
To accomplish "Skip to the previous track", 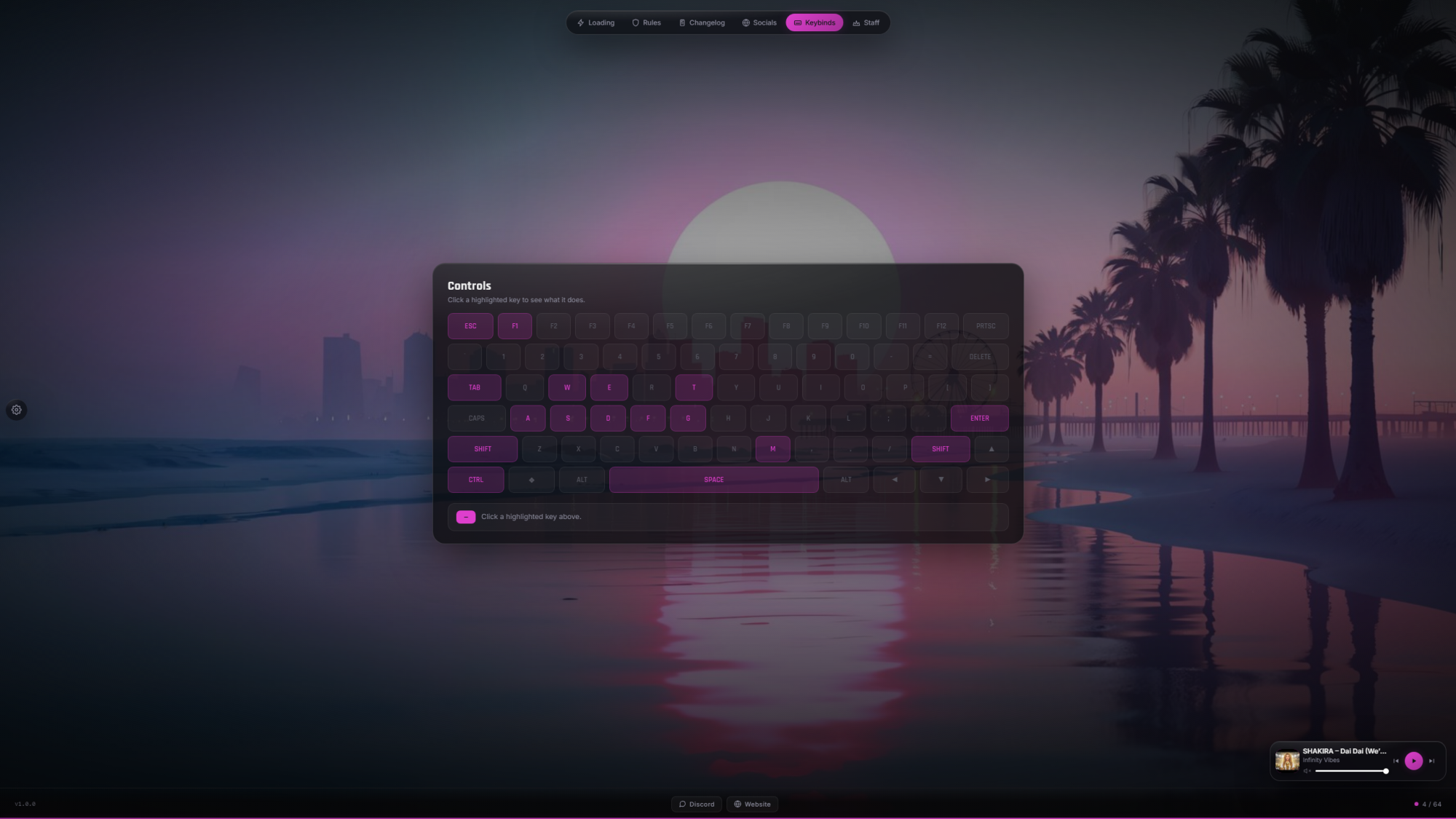I will (1396, 761).
